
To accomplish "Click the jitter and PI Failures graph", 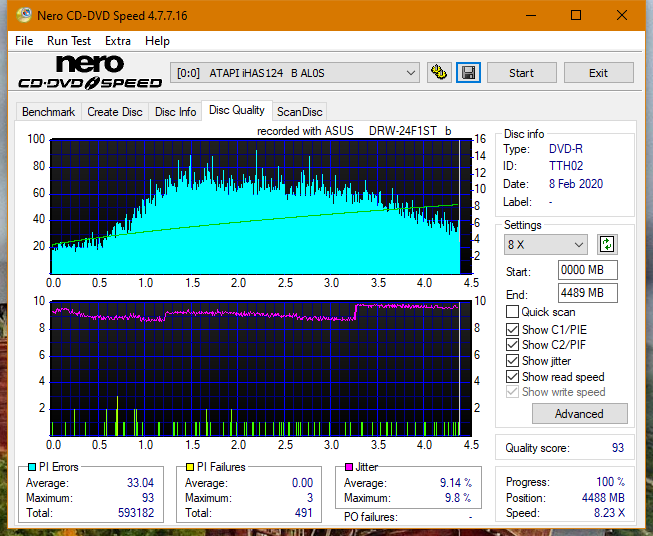I will coord(261,368).
